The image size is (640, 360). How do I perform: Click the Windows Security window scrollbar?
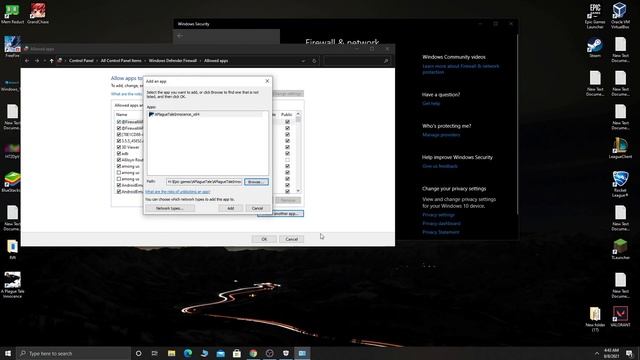coord(517,124)
